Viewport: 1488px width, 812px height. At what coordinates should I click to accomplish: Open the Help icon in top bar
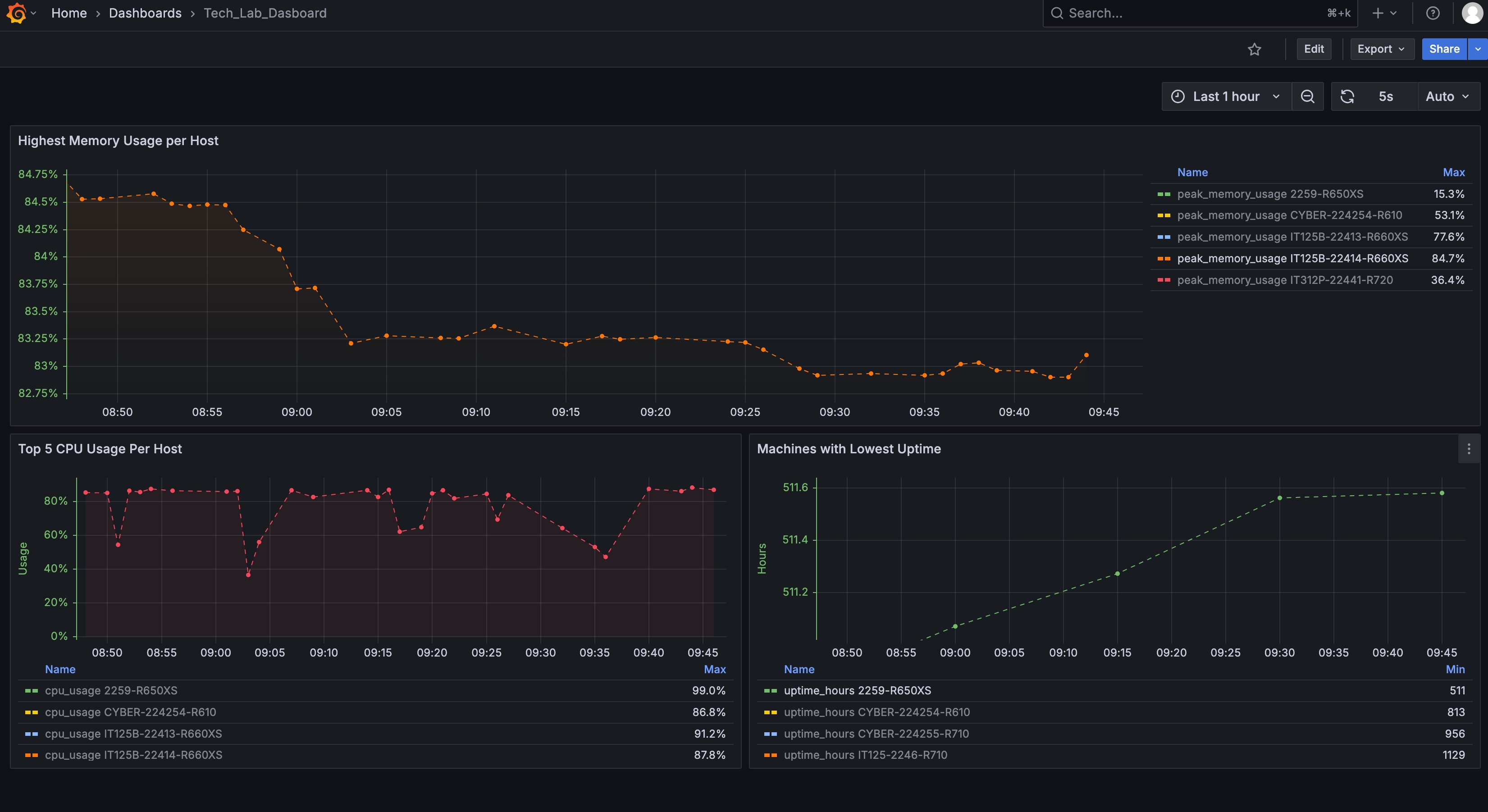[x=1433, y=13]
